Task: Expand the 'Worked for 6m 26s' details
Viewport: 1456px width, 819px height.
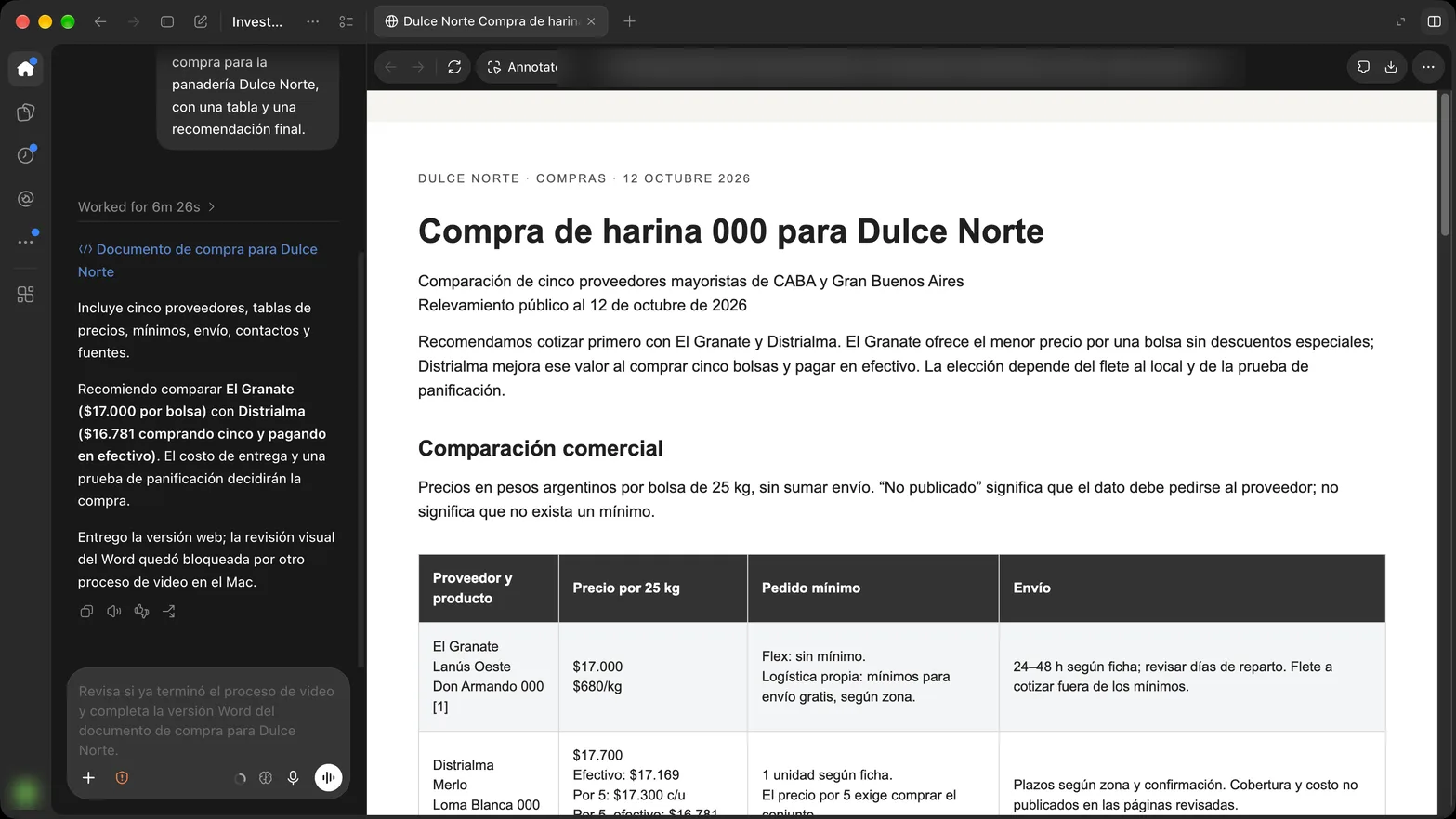Action: click(147, 207)
